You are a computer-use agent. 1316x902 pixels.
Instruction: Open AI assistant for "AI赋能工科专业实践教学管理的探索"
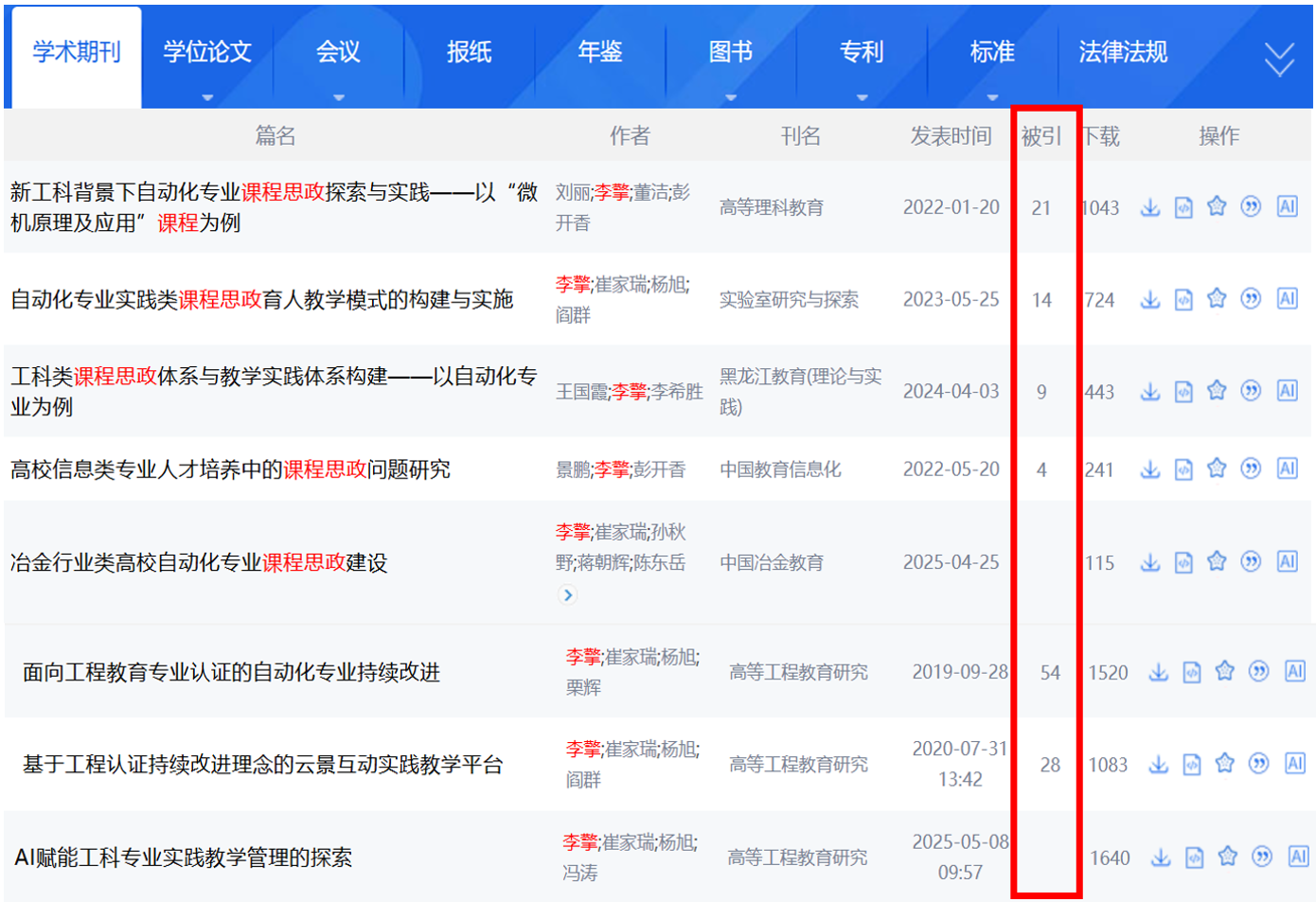tap(1296, 857)
